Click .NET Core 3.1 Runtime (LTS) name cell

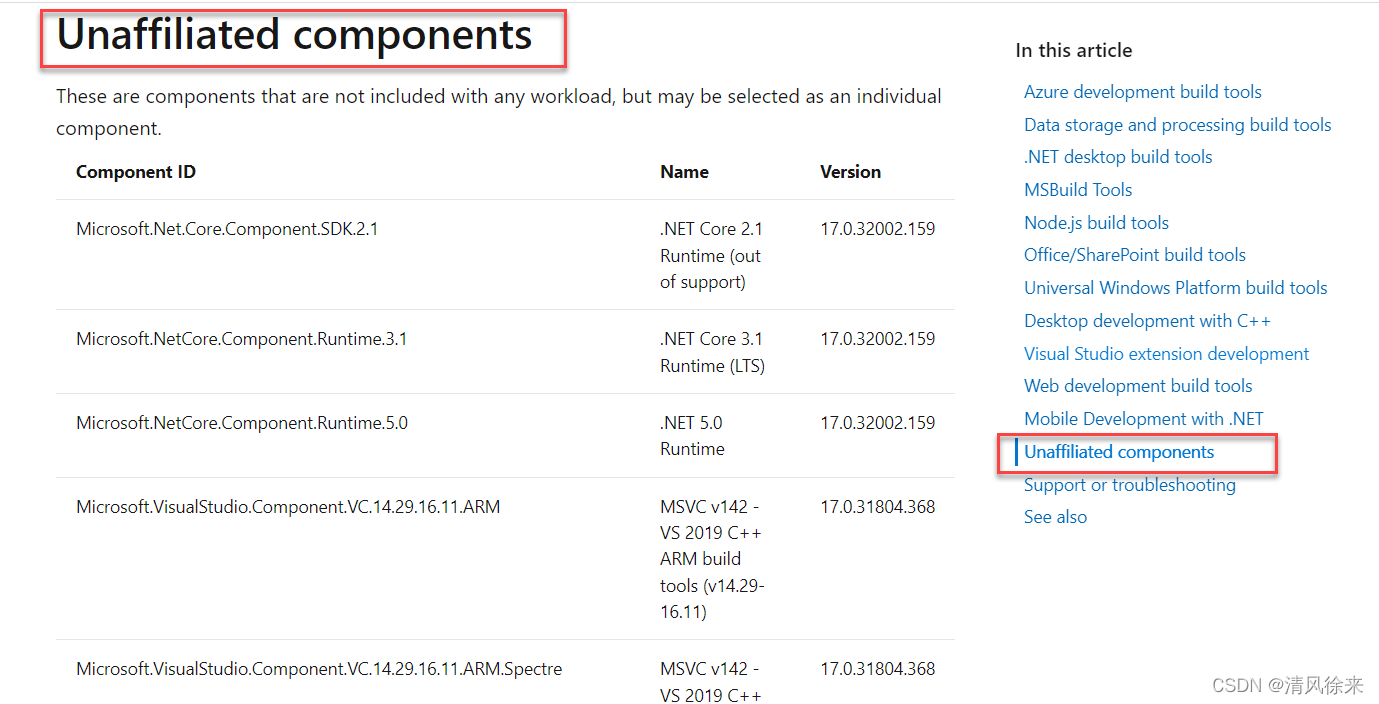pos(712,352)
